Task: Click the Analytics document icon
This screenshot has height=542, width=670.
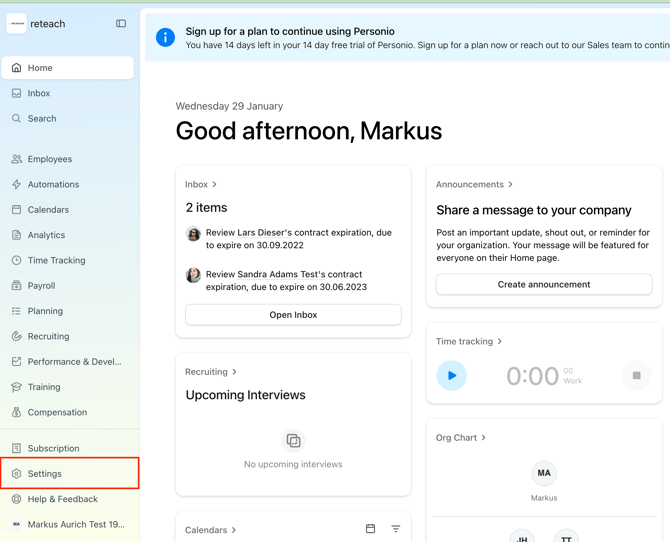Action: click(x=16, y=235)
